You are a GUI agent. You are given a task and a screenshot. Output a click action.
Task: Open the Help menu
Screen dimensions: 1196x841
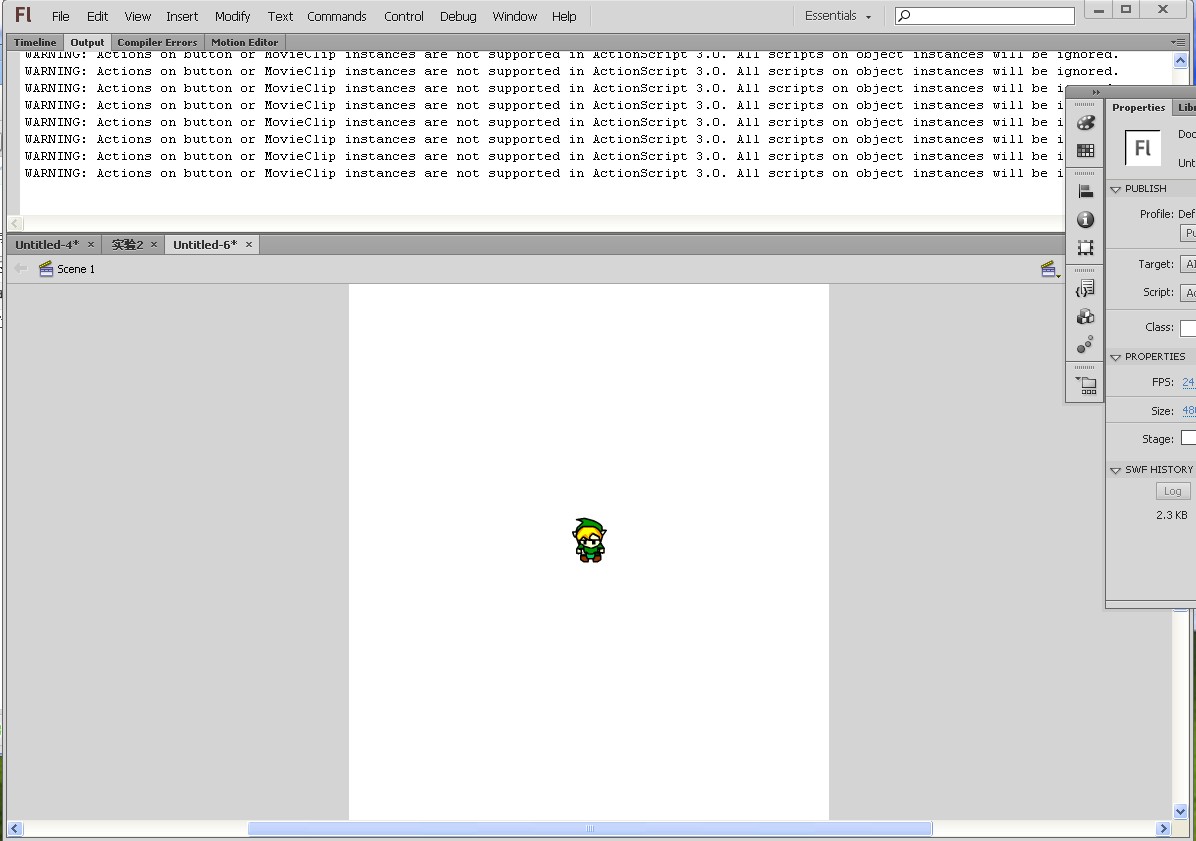564,16
